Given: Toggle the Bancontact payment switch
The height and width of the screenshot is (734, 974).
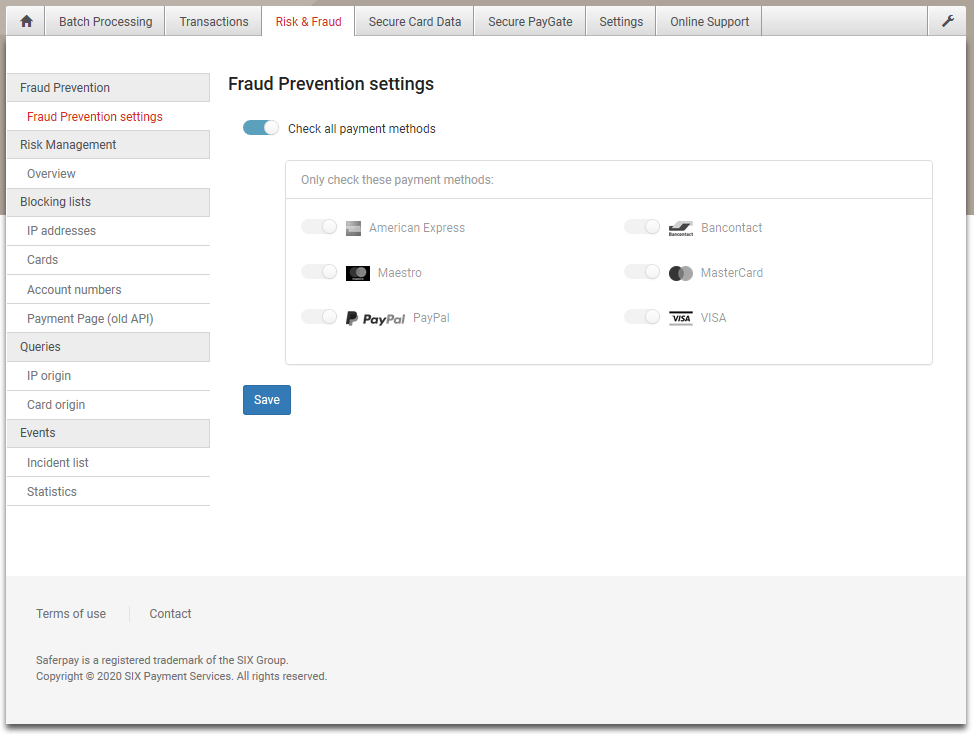Looking at the screenshot, I should (x=642, y=227).
